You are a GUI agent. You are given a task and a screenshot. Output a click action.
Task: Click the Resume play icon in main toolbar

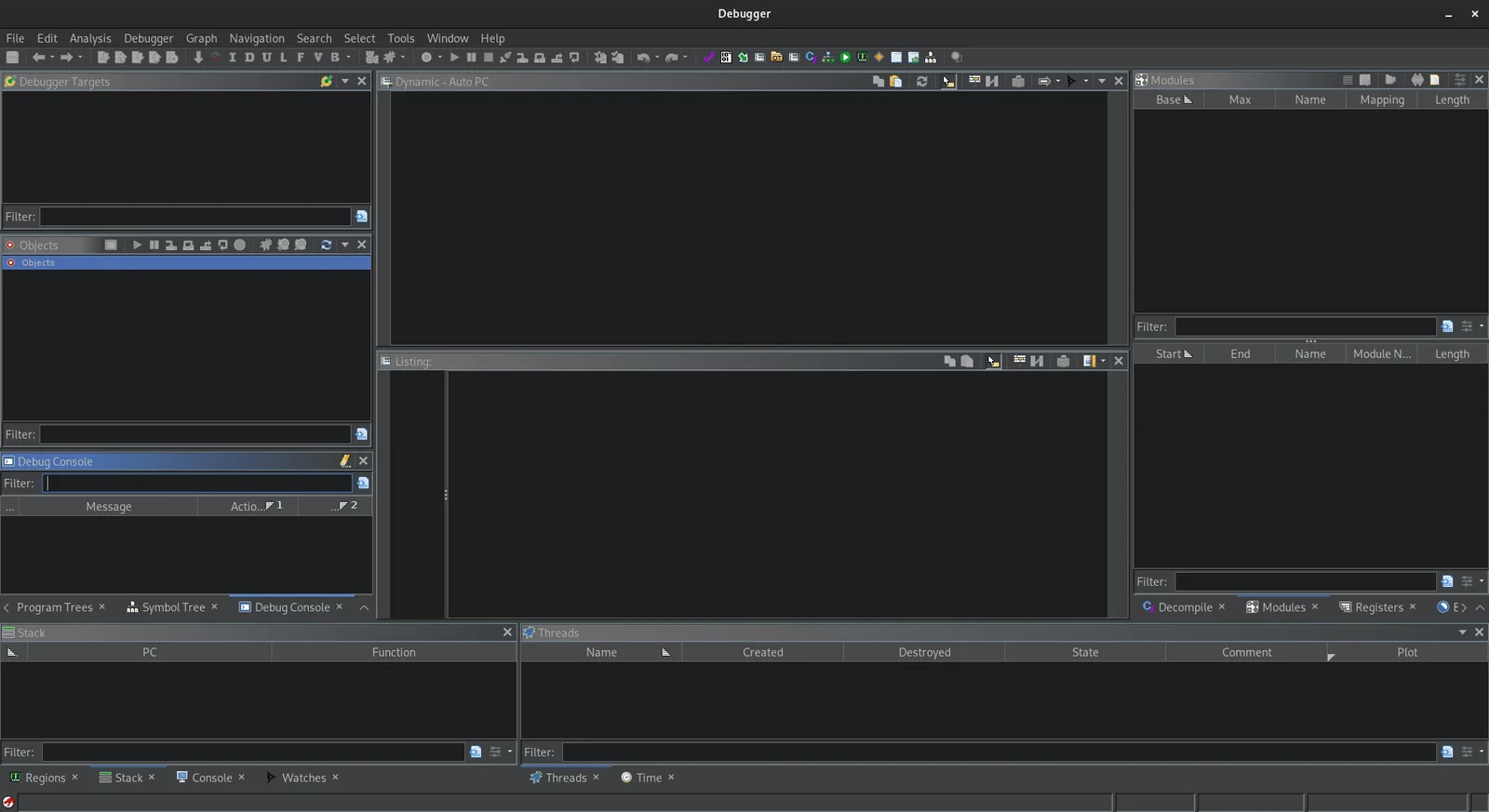click(454, 57)
